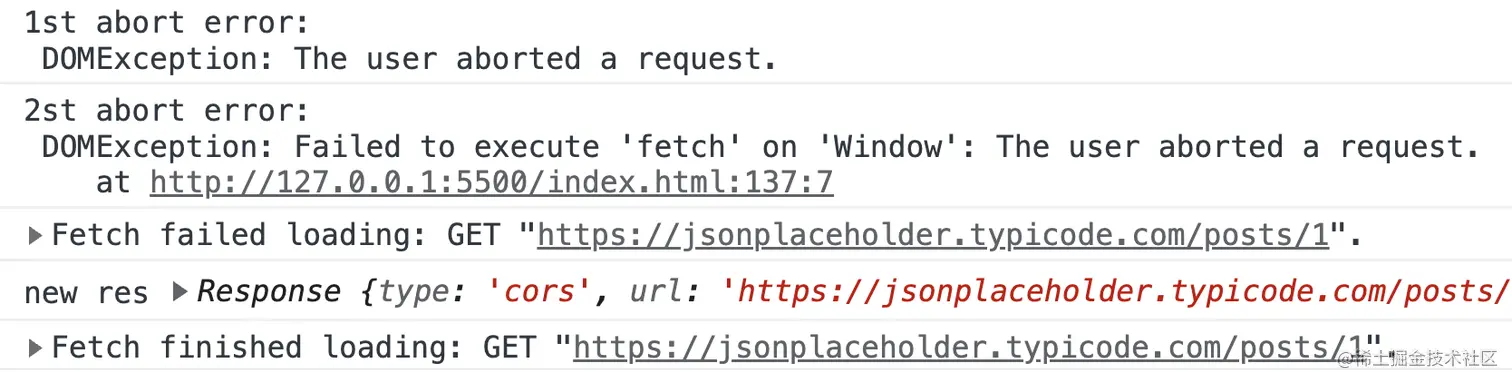Click the 'Failed to execute fetch' DOMException message
This screenshot has height=383, width=1512.
coord(760,147)
